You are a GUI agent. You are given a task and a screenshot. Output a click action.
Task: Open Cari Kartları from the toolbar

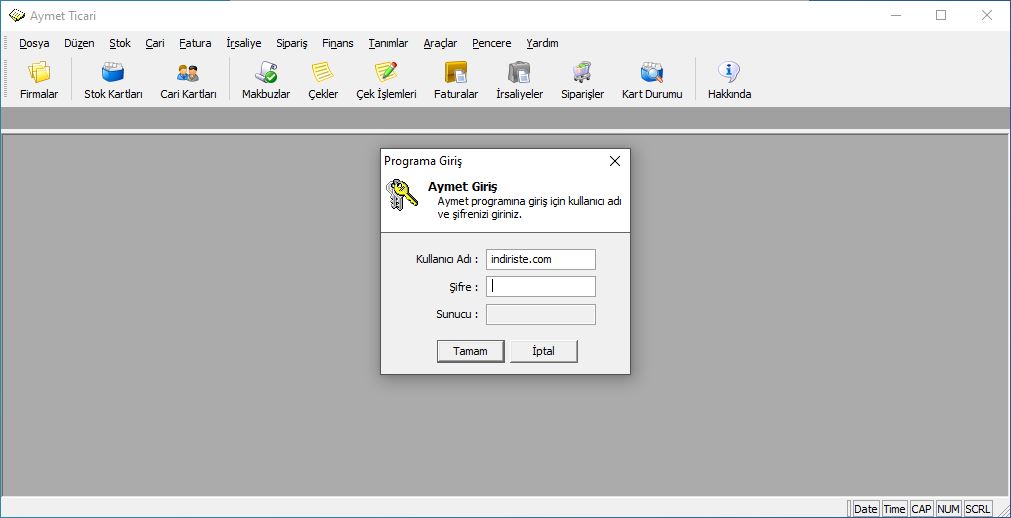tap(188, 80)
